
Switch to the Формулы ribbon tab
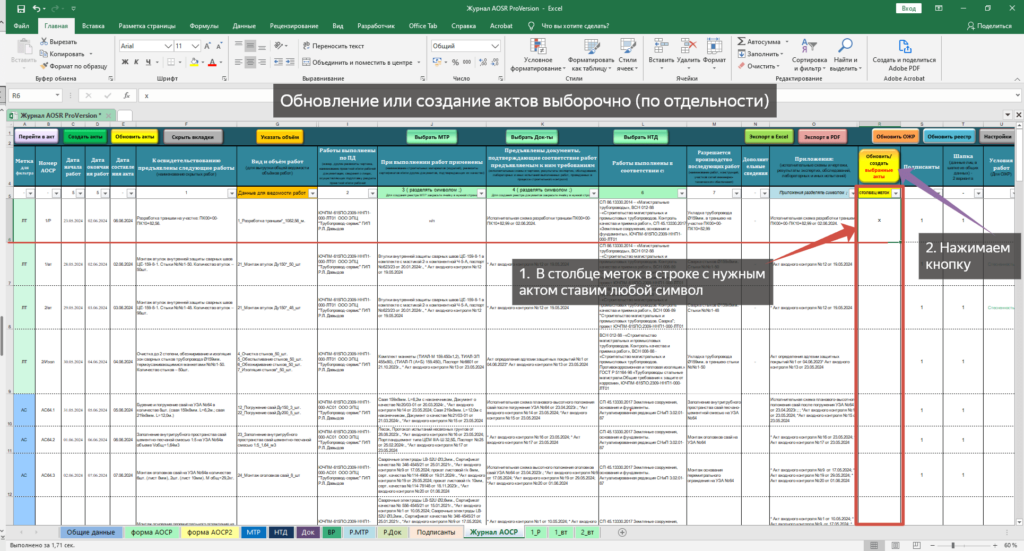(204, 26)
